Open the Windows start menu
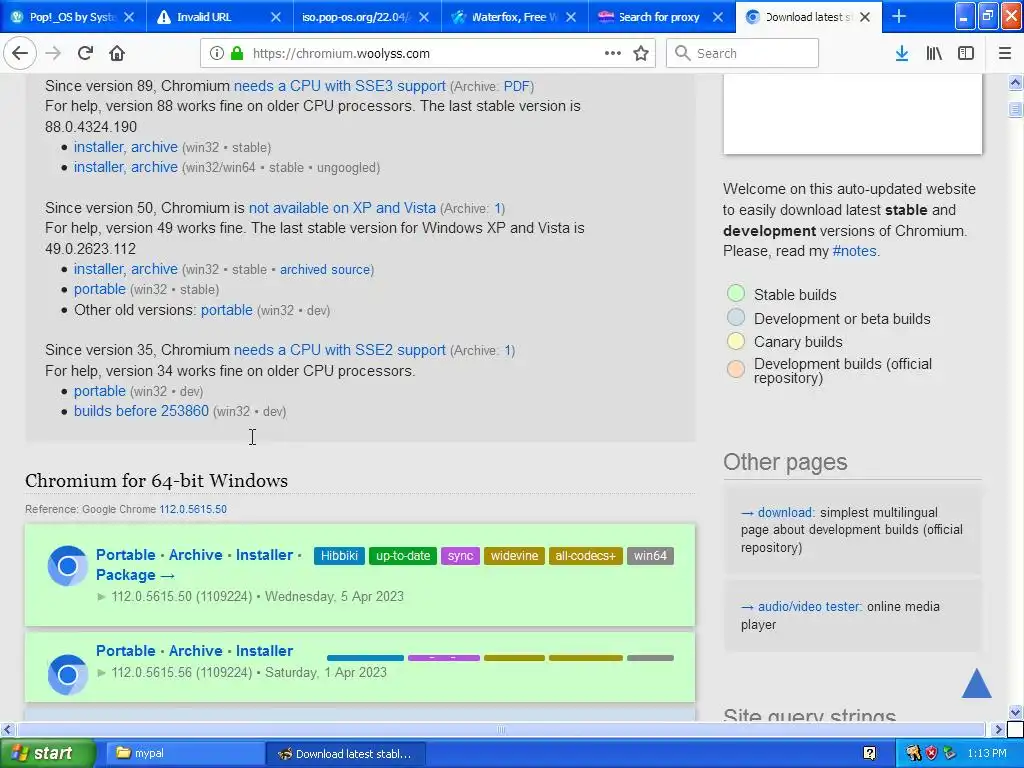This screenshot has width=1024, height=768. coord(47,753)
